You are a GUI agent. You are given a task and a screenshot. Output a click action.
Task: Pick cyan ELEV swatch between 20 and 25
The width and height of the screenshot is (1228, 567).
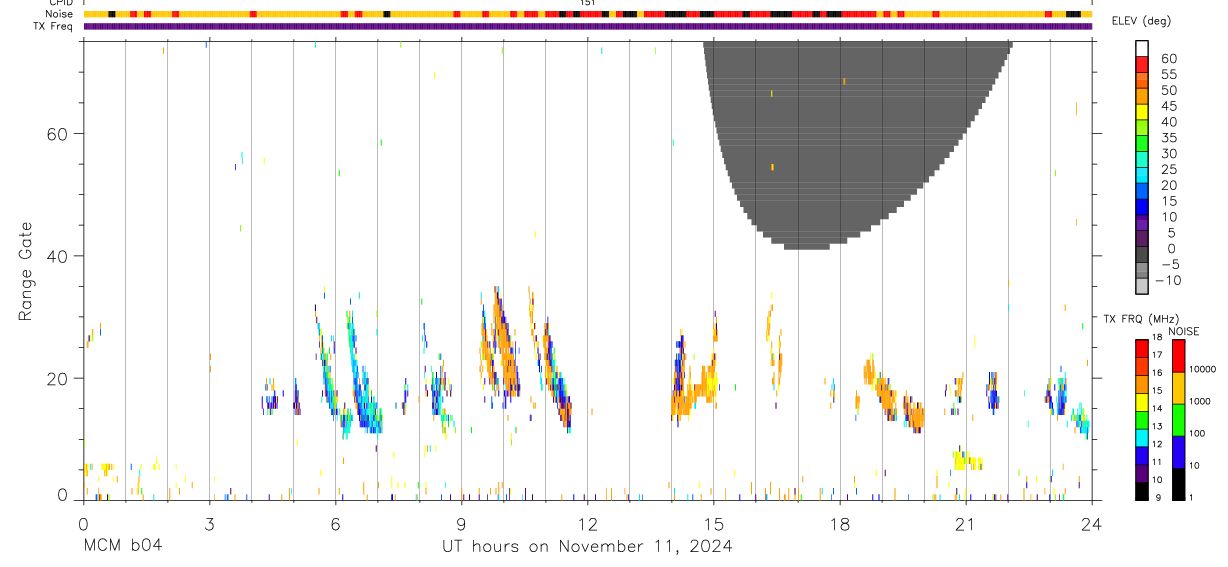1142,177
